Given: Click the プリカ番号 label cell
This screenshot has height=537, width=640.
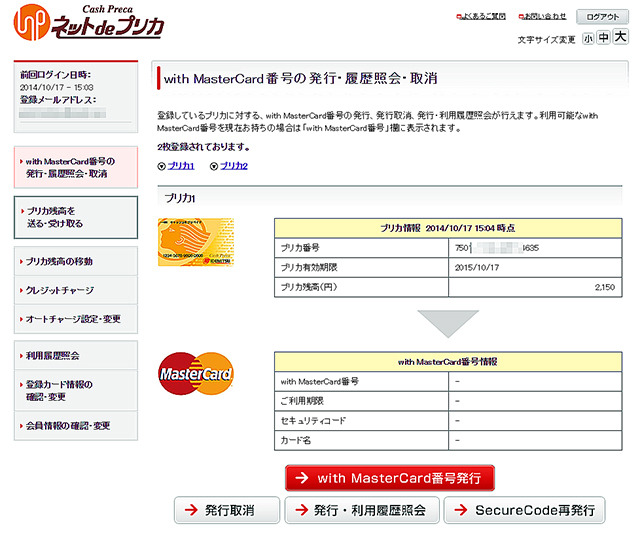Looking at the screenshot, I should pyautogui.click(x=361, y=248).
